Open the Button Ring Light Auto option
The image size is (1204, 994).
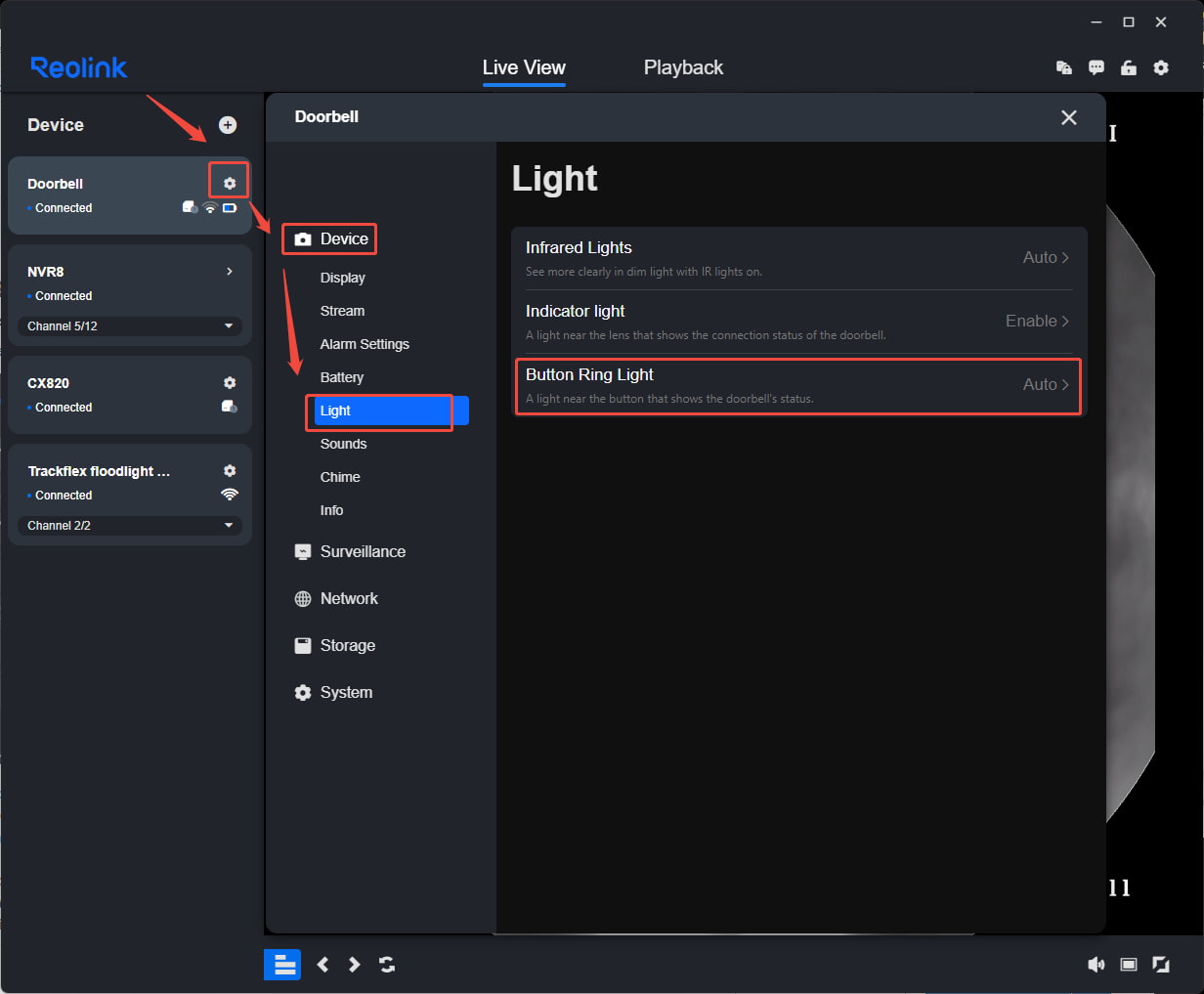point(1046,384)
